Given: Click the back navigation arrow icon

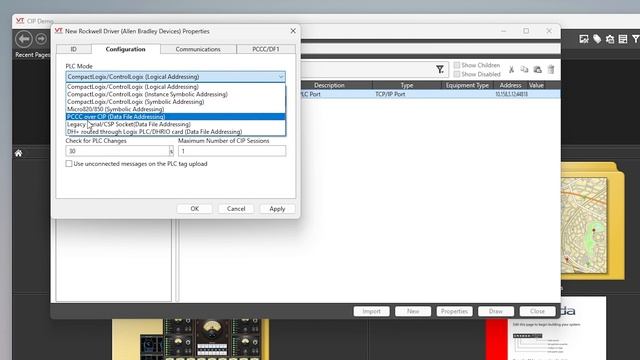Looking at the screenshot, I should pos(24,39).
